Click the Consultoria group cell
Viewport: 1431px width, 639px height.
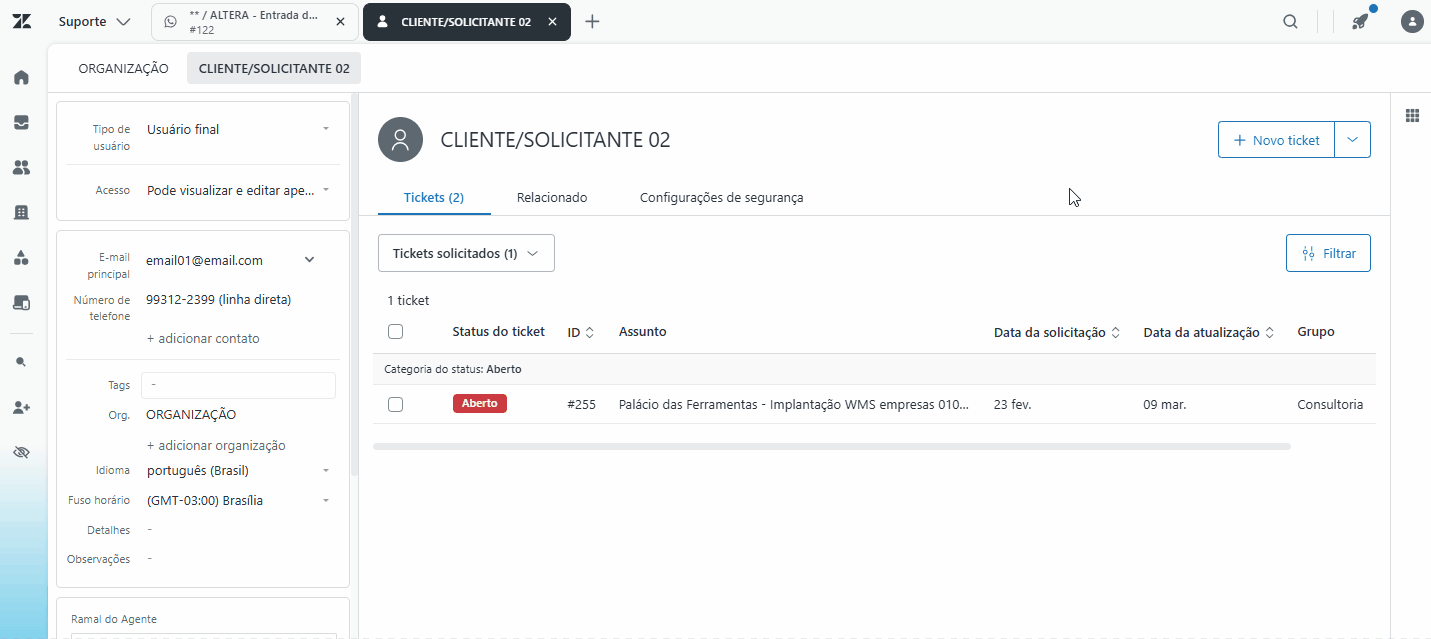1330,404
